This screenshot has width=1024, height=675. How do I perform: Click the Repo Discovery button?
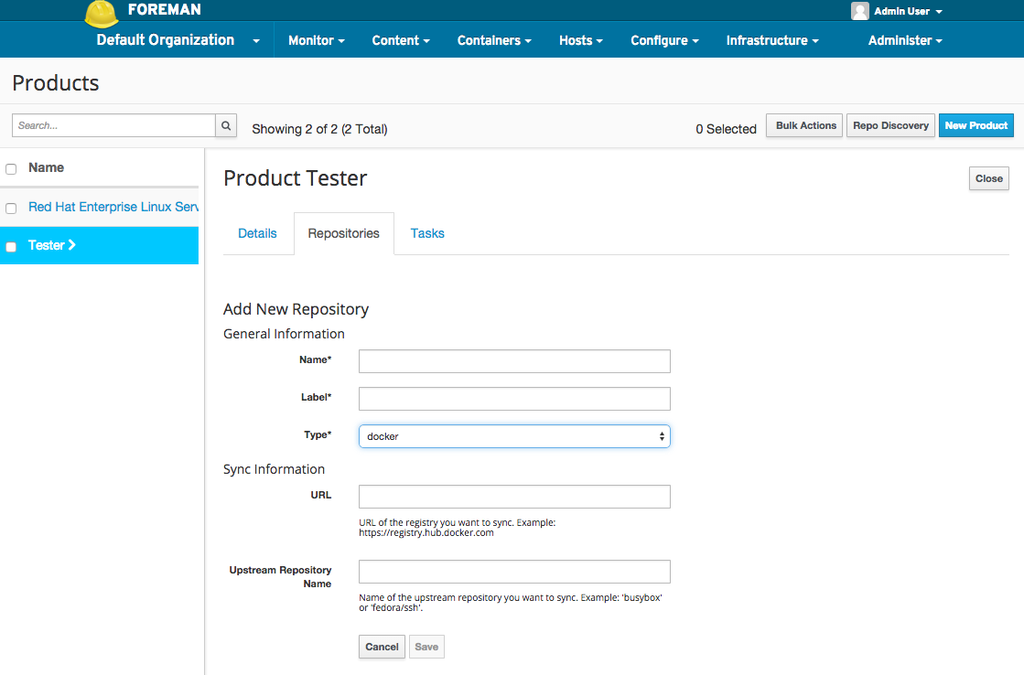click(891, 125)
